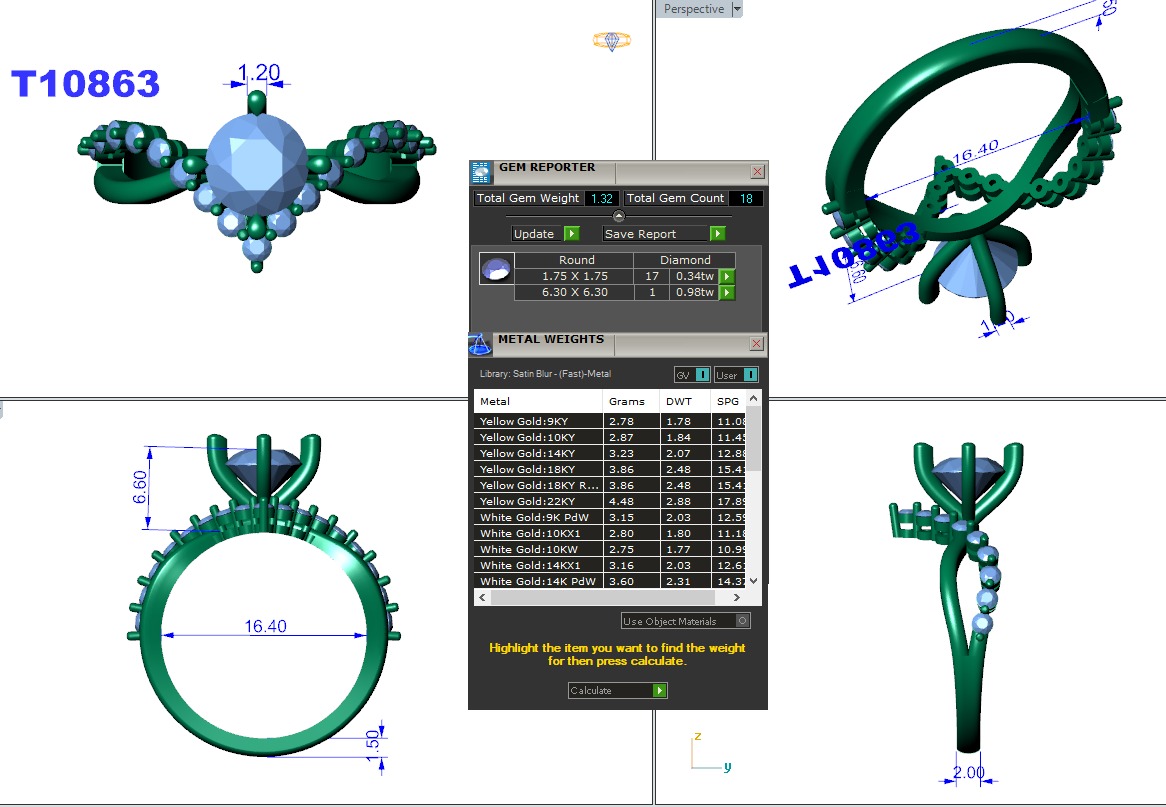
Task: Collapse the Gem Reporter summary section
Action: point(618,216)
